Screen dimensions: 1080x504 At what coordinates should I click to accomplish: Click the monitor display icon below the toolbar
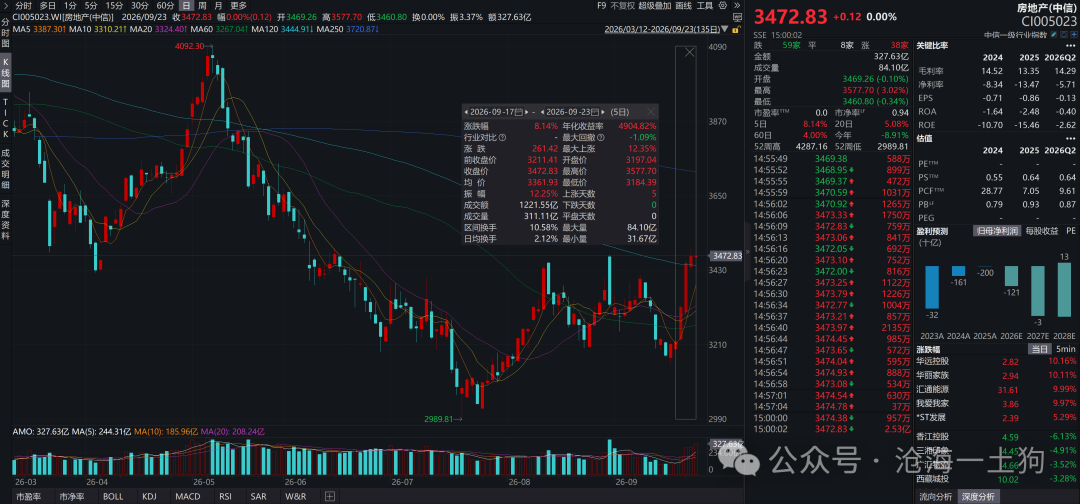pos(737,17)
